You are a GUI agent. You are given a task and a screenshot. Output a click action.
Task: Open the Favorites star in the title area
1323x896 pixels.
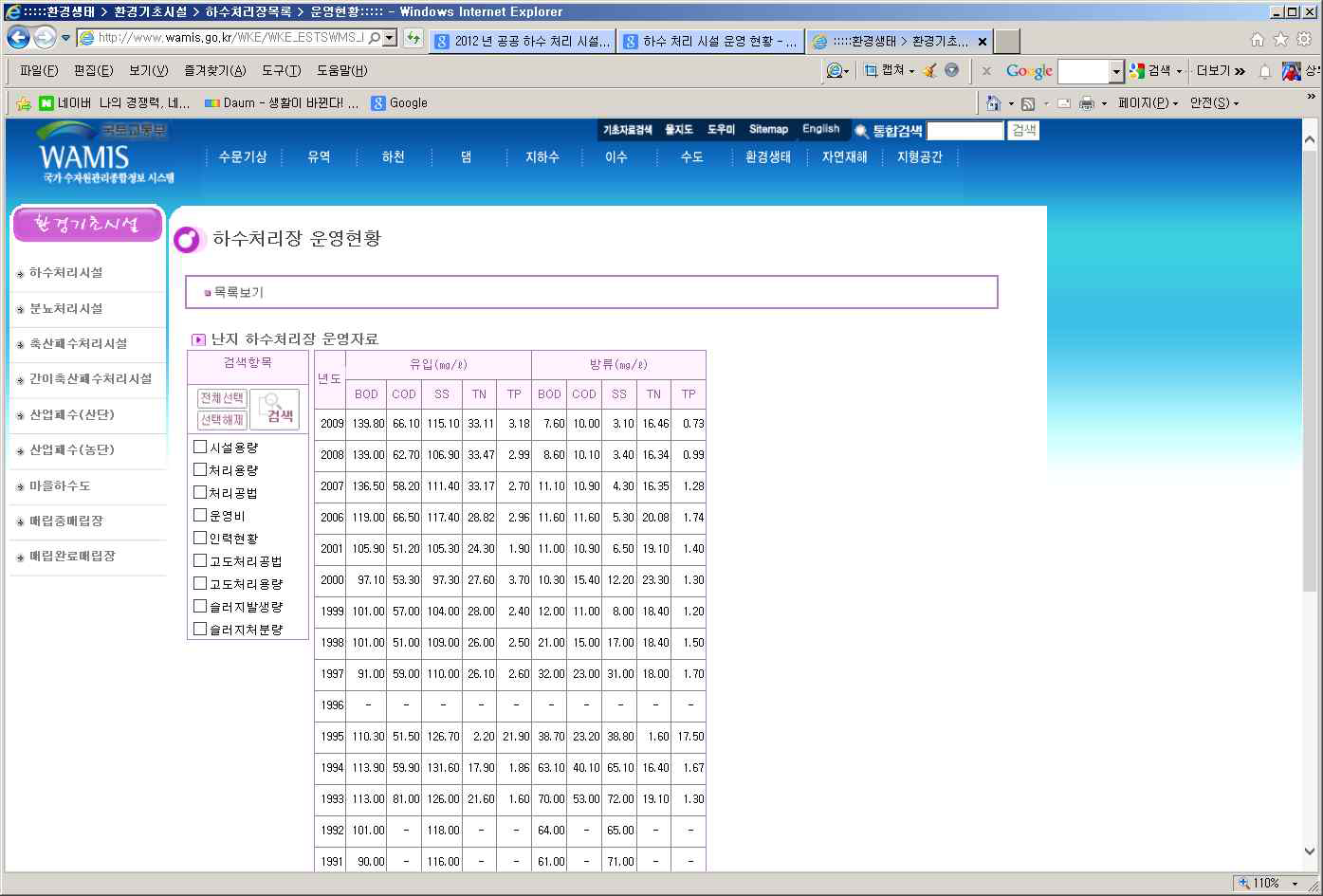pos(1280,40)
